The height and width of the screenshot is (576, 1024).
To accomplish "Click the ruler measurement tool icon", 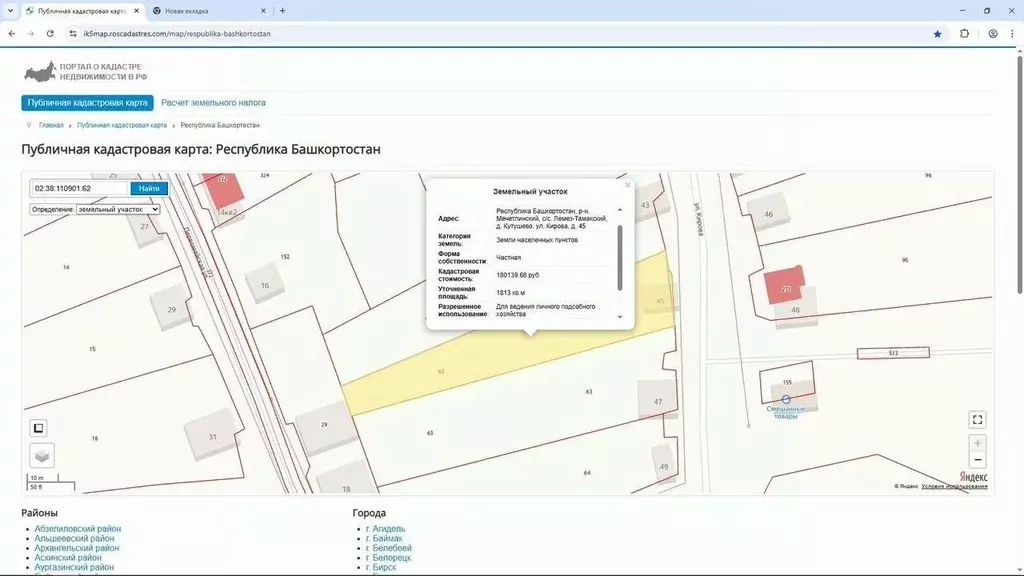I will click(x=39, y=428).
